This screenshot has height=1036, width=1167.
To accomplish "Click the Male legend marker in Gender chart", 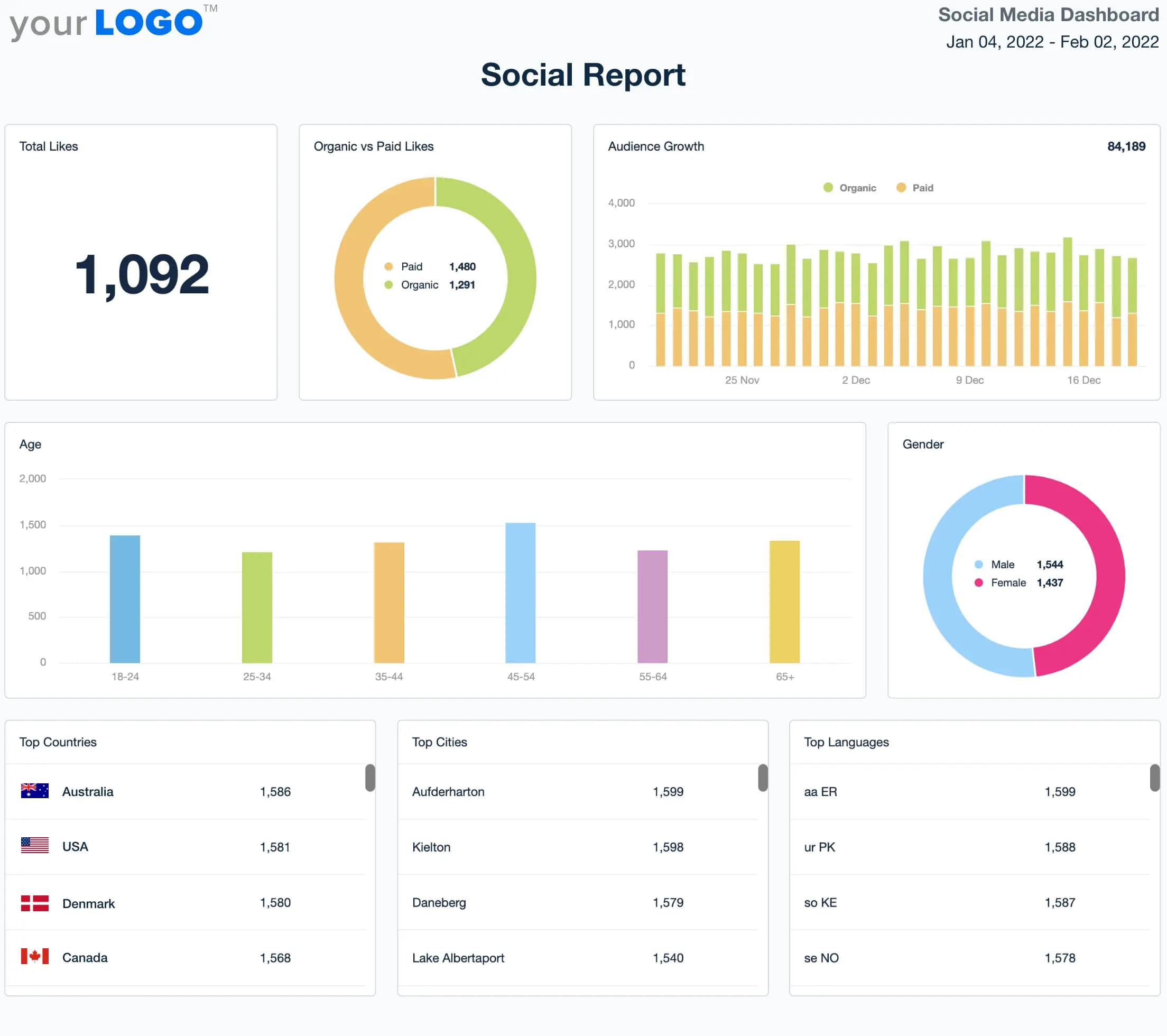I will pyautogui.click(x=979, y=565).
